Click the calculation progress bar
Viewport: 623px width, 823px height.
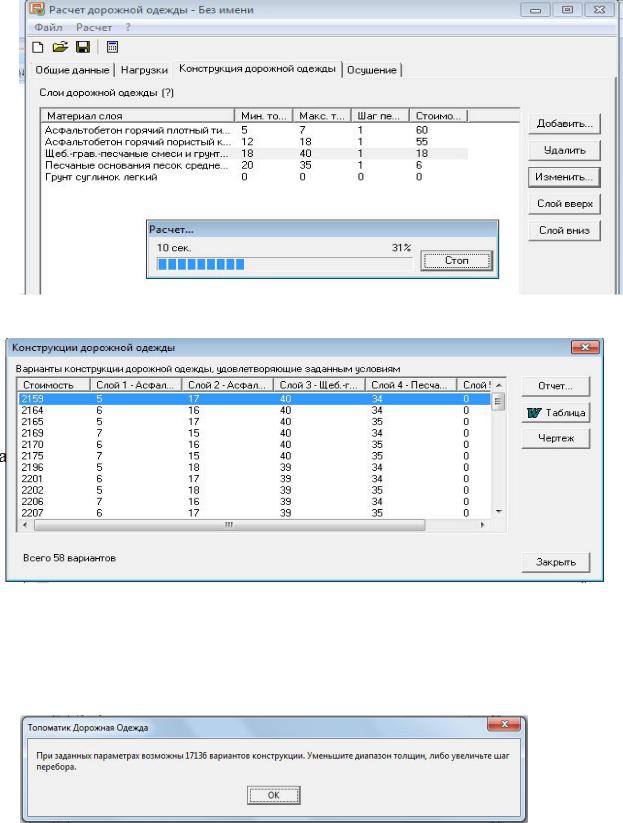click(x=284, y=264)
